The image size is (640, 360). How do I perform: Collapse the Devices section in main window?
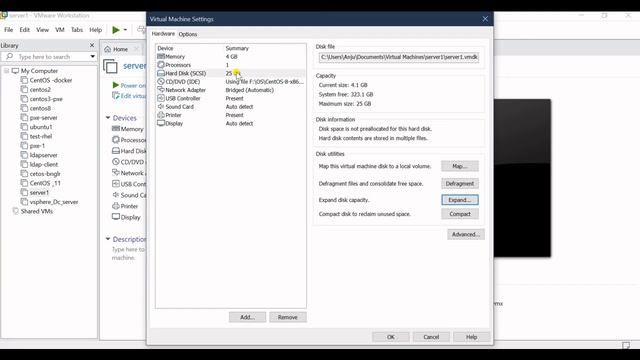(x=108, y=118)
